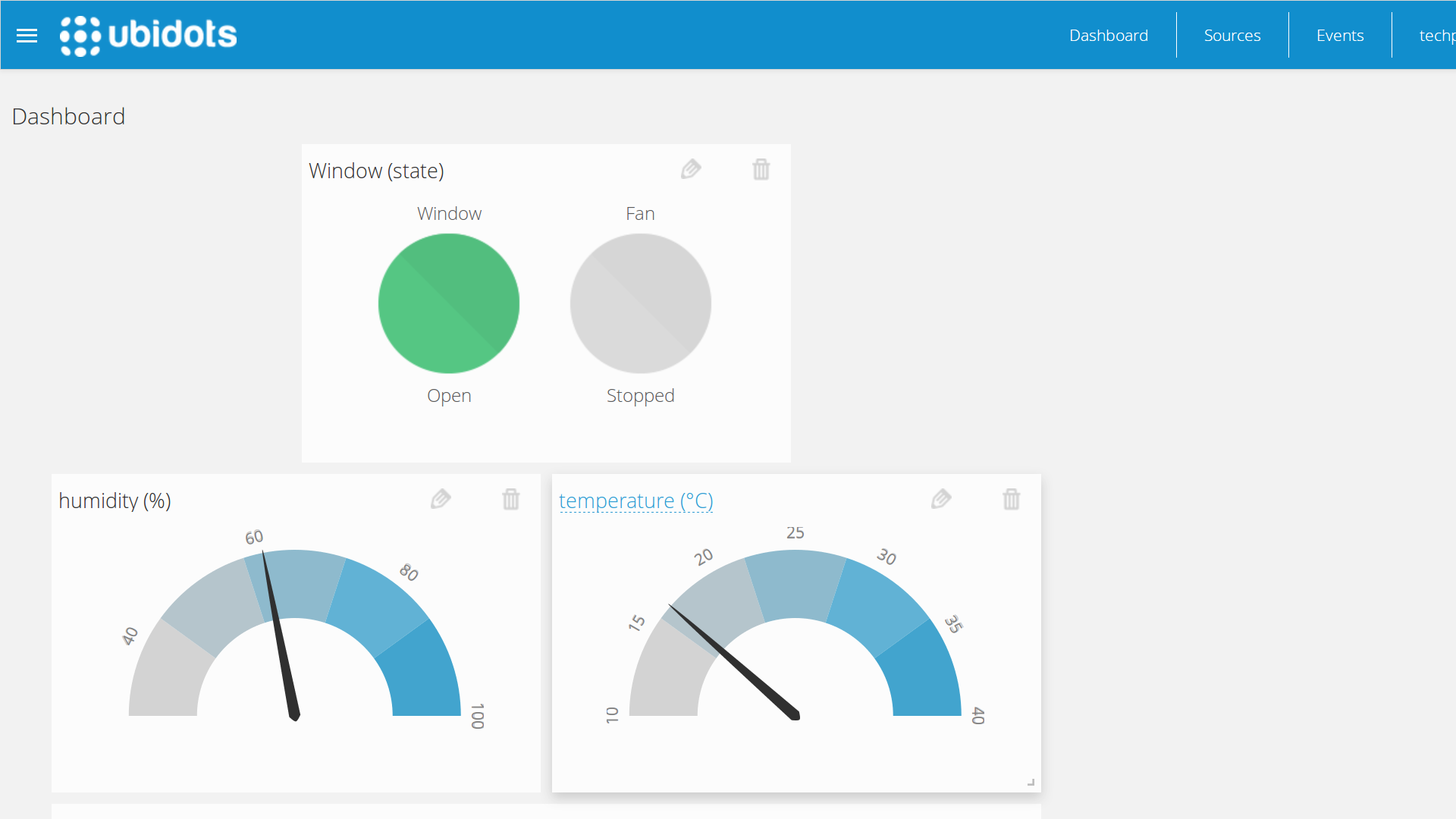
Task: Click the delete trash icon on humidity widget
Action: coord(511,498)
